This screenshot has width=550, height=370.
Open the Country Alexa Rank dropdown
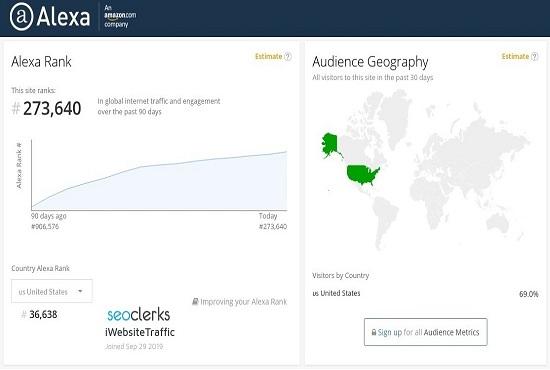[x=52, y=291]
